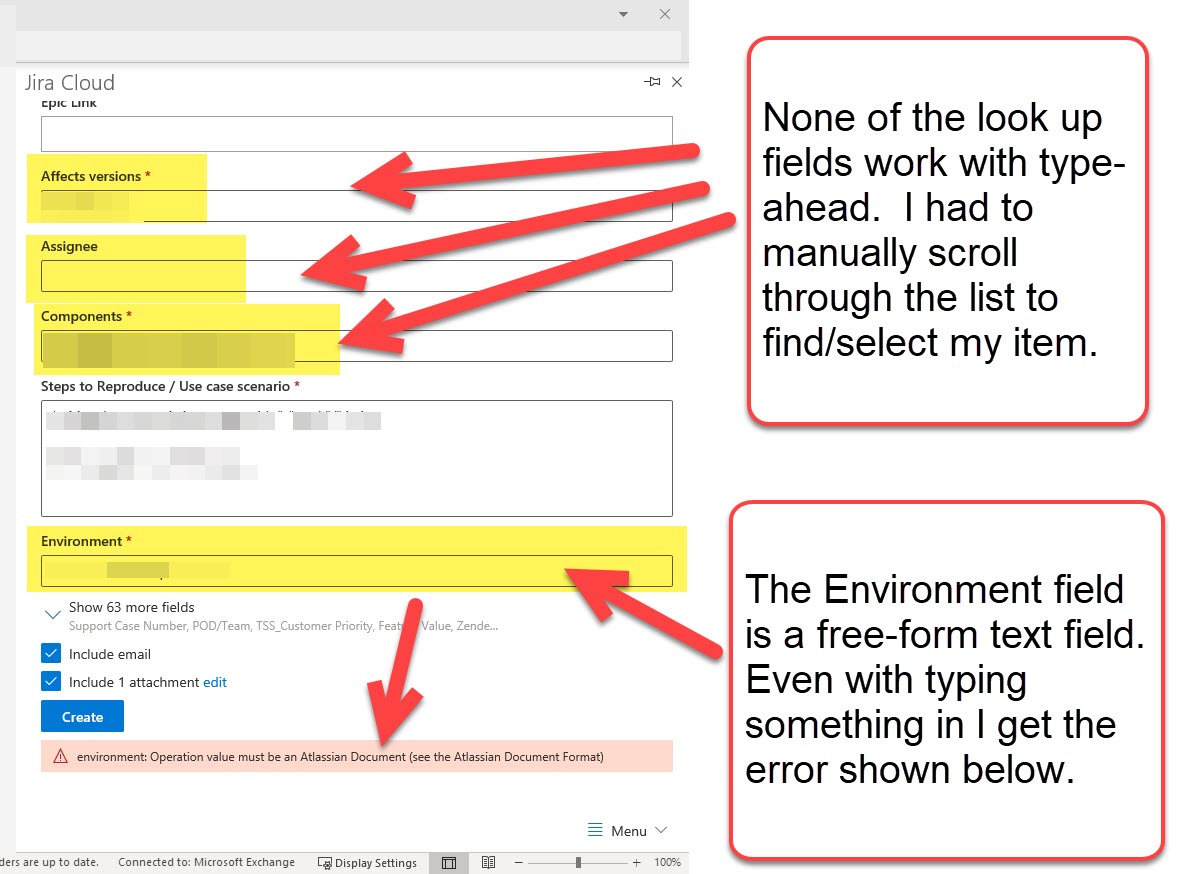The height and width of the screenshot is (874, 1188).
Task: Uncheck the Include 1 attachment checkbox
Action: 51,682
